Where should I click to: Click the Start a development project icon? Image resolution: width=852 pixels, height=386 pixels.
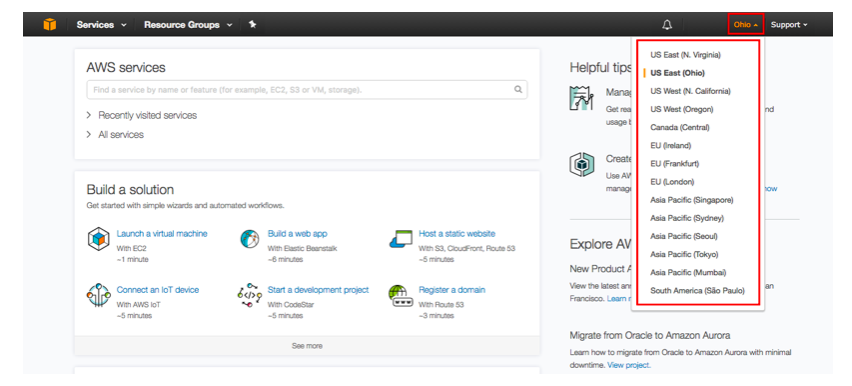(249, 295)
